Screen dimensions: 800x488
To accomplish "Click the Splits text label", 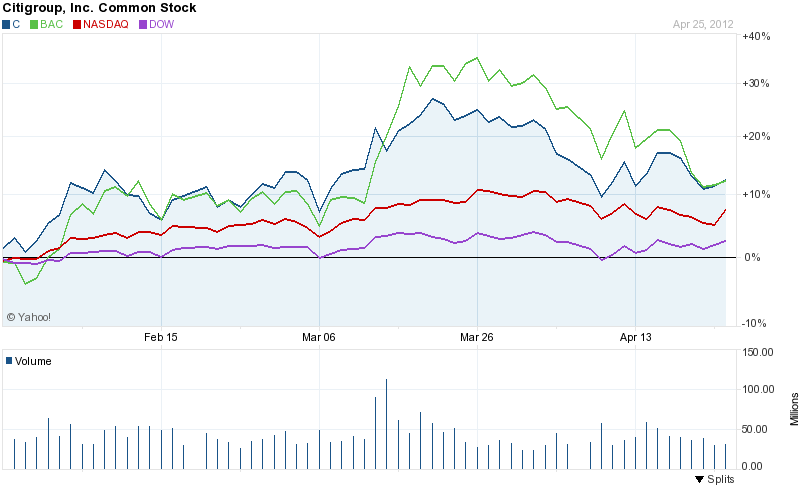I will pyautogui.click(x=721, y=480).
